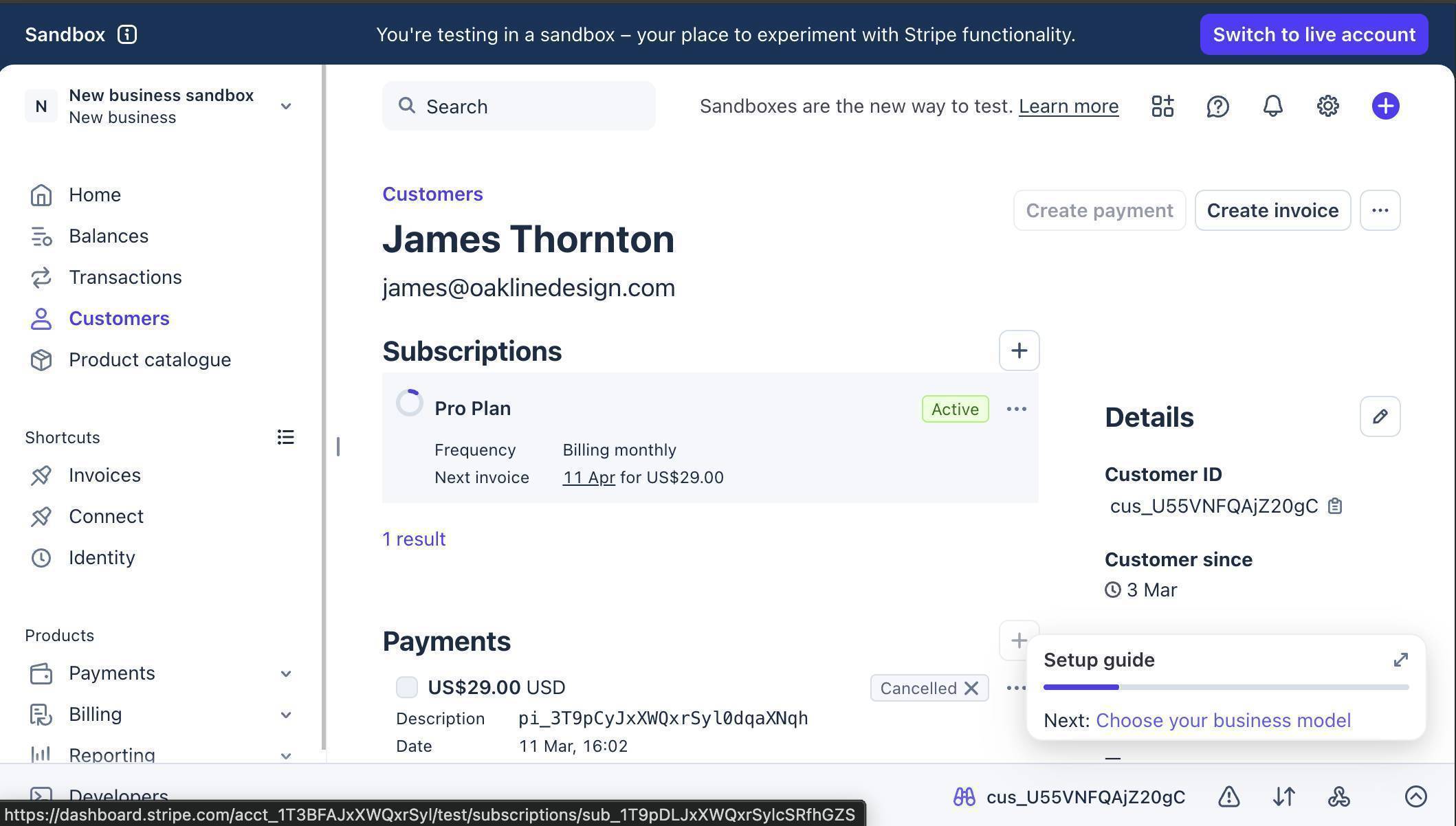Image resolution: width=1456 pixels, height=826 pixels.
Task: Click the binoculars developer tools icon
Action: point(963,796)
